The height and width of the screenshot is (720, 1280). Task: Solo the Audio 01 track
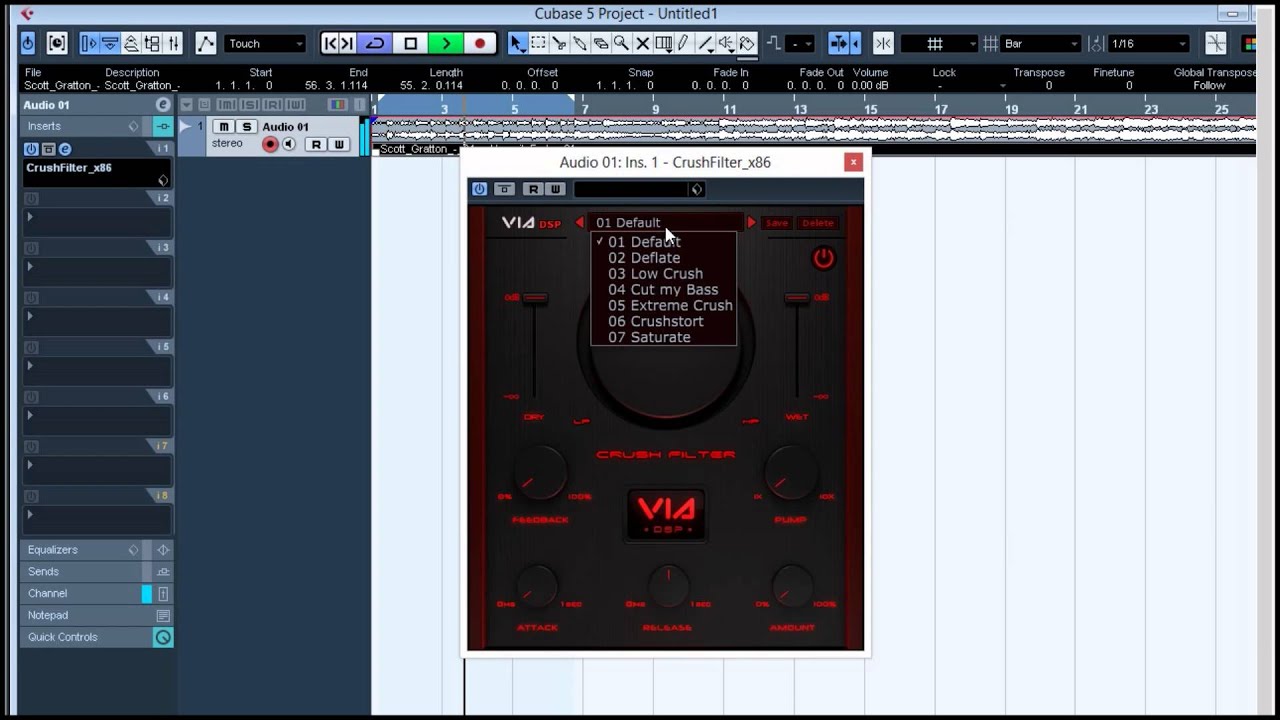coord(246,127)
